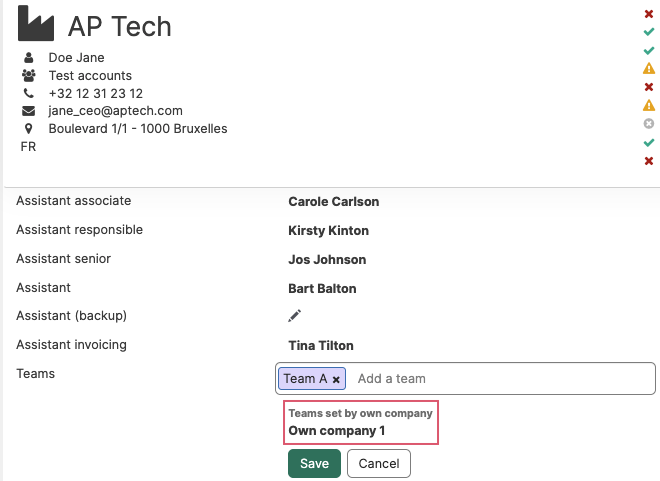660x481 pixels.
Task: Click the Assistant senior label
Action: 64,259
